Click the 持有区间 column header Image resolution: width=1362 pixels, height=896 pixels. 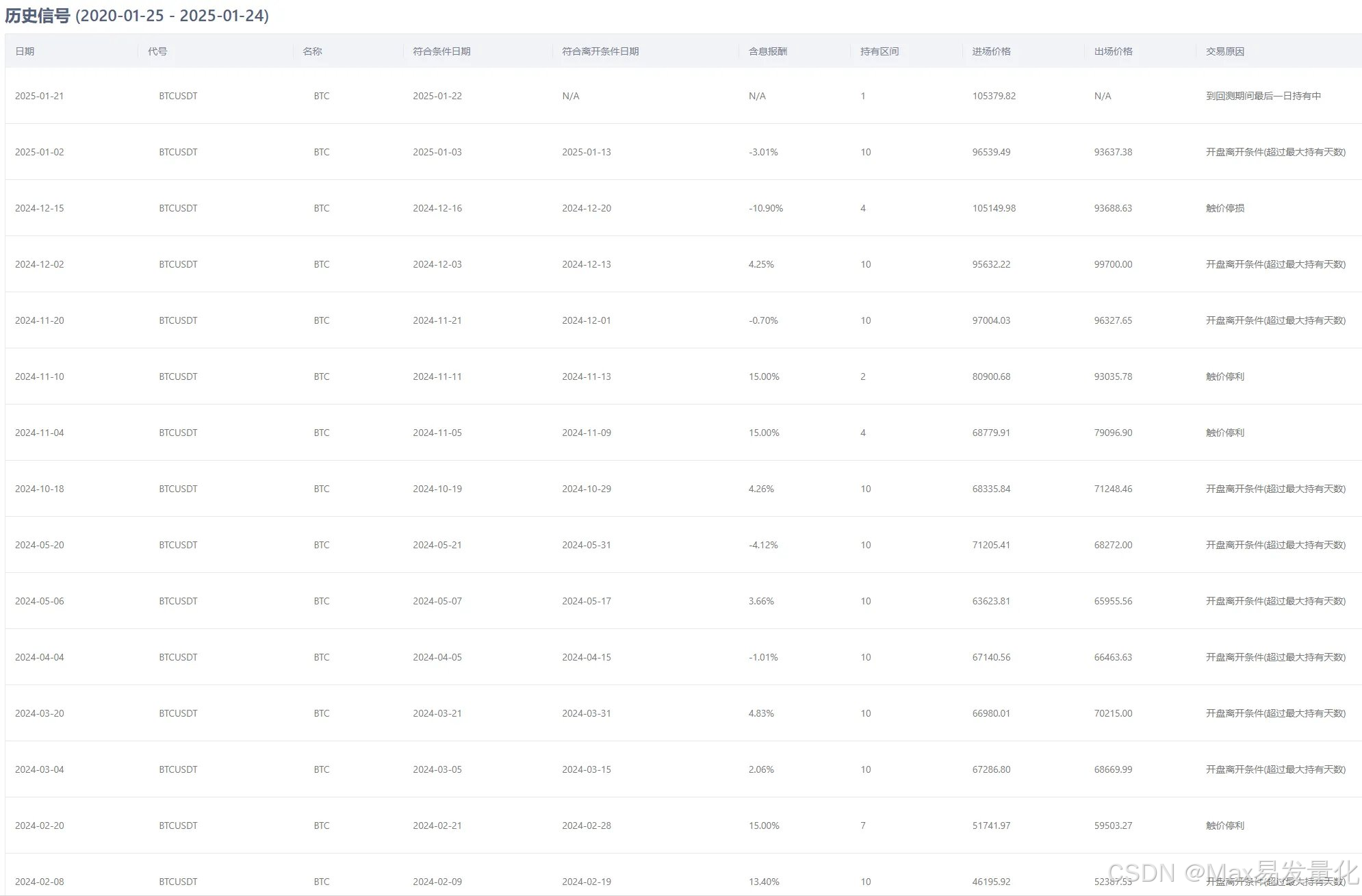coord(879,51)
